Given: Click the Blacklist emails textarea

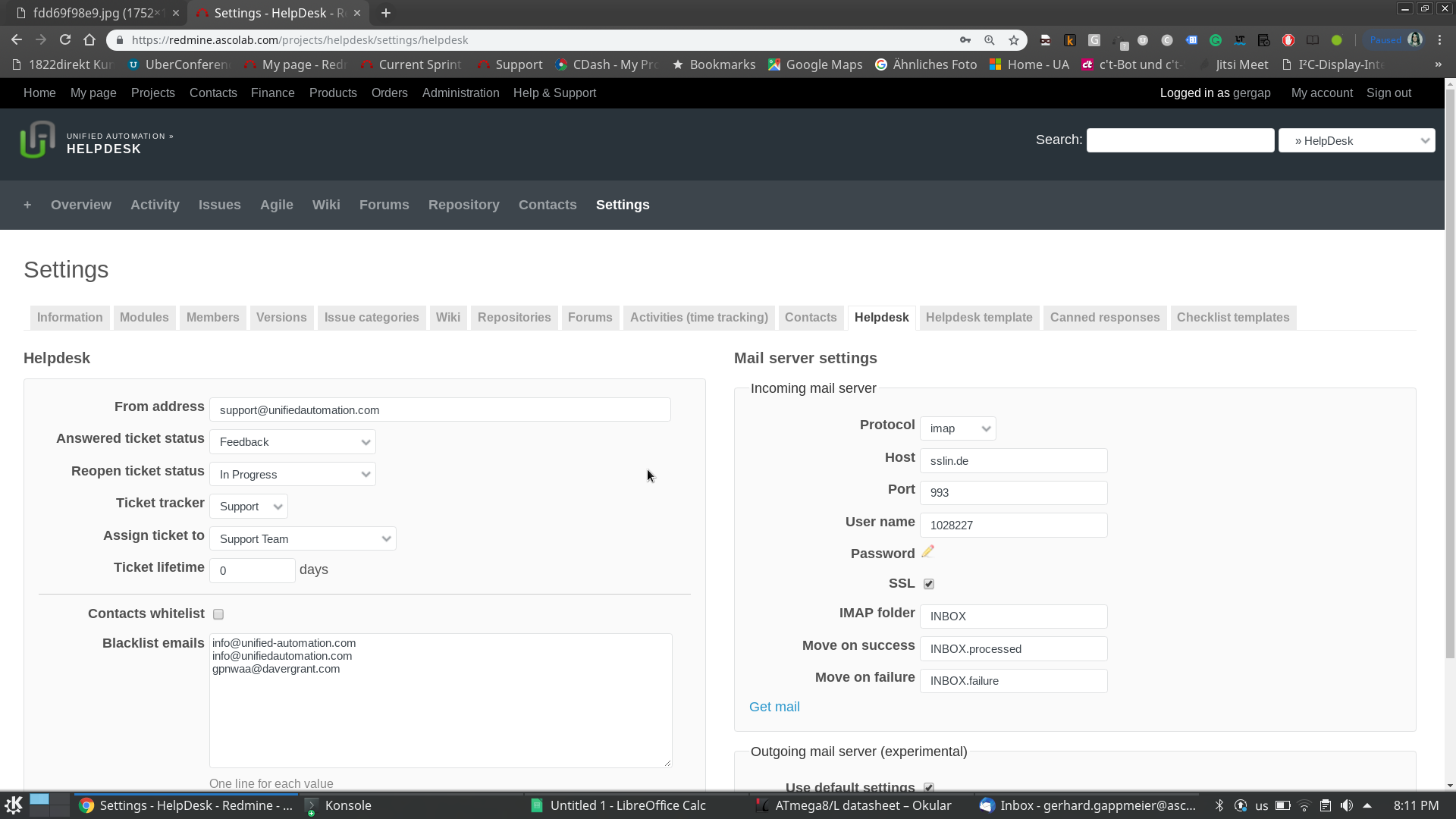Looking at the screenshot, I should (441, 701).
